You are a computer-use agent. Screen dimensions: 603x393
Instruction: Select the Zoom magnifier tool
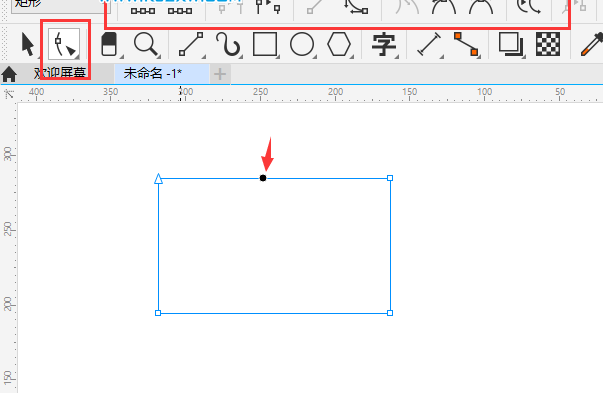(x=146, y=44)
